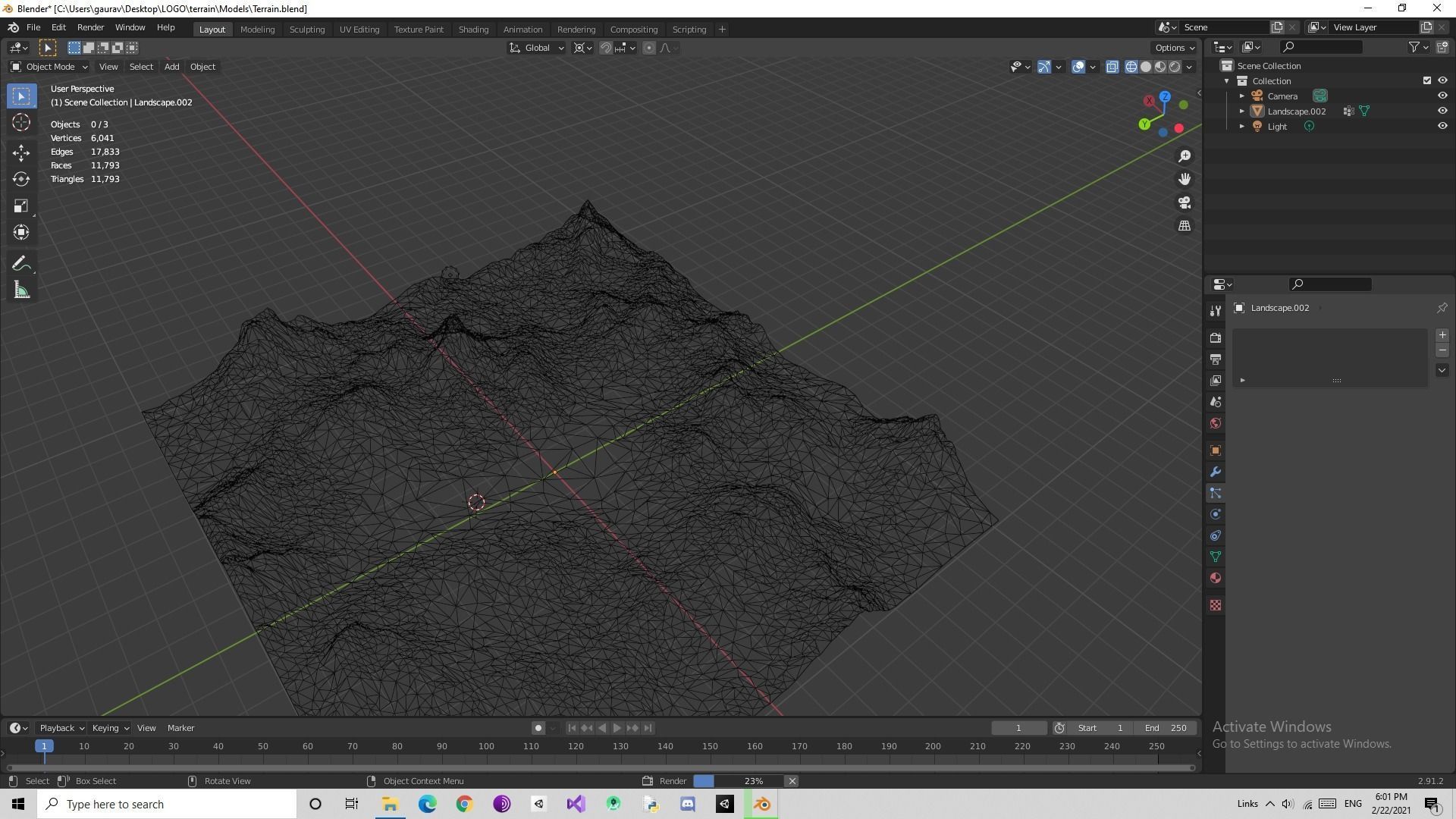Hide Landscape.002 using its eye icon
The height and width of the screenshot is (819, 1456).
tap(1442, 111)
